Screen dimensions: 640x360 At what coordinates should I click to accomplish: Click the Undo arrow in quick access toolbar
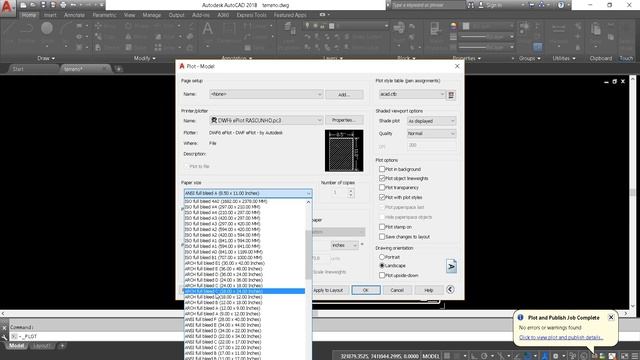coord(74,5)
